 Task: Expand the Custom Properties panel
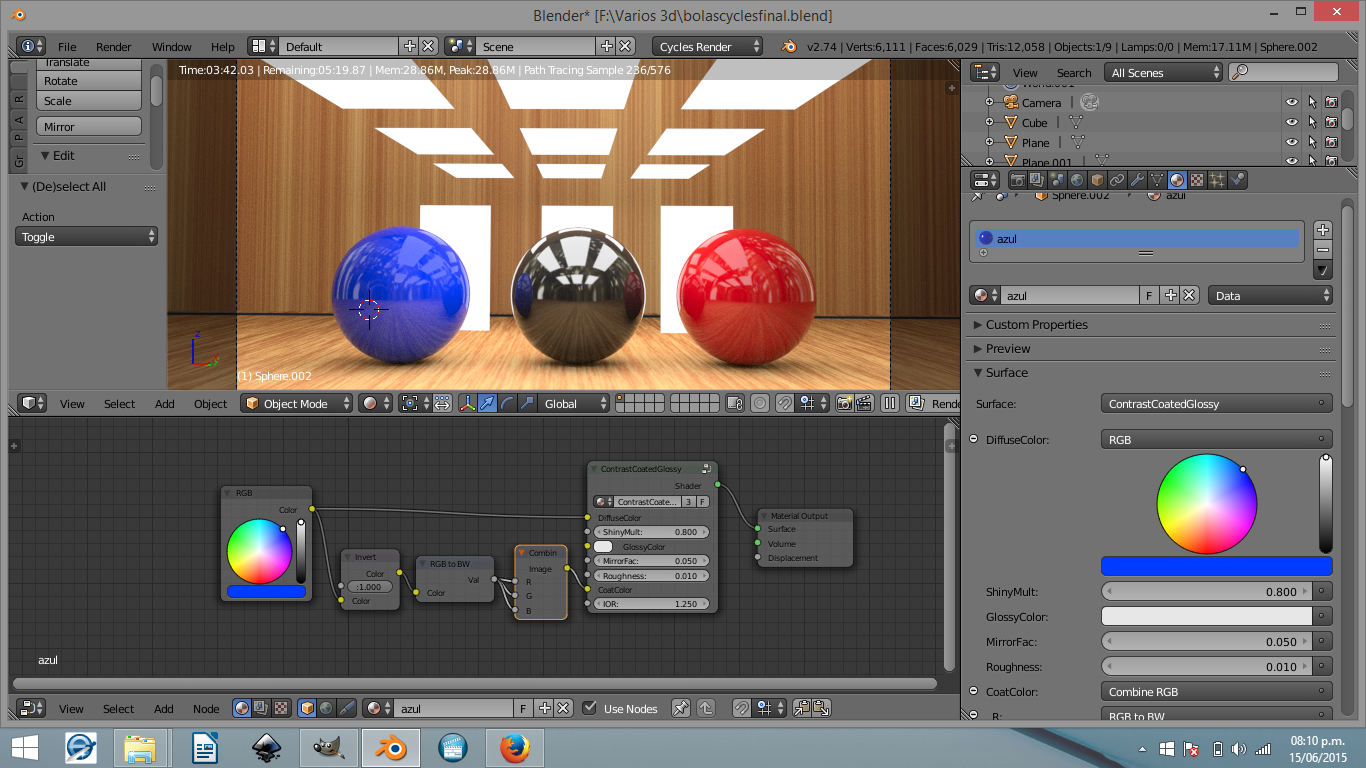(1035, 324)
